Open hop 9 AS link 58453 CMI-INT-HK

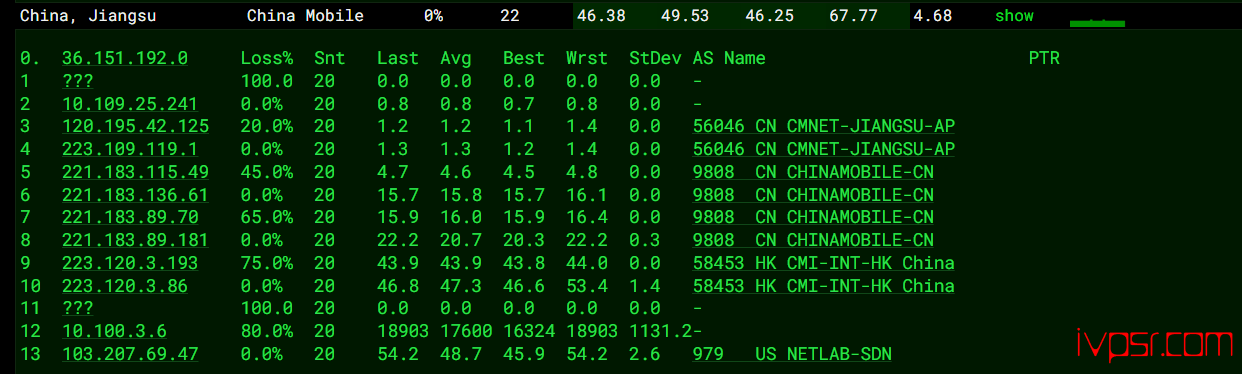(823, 263)
